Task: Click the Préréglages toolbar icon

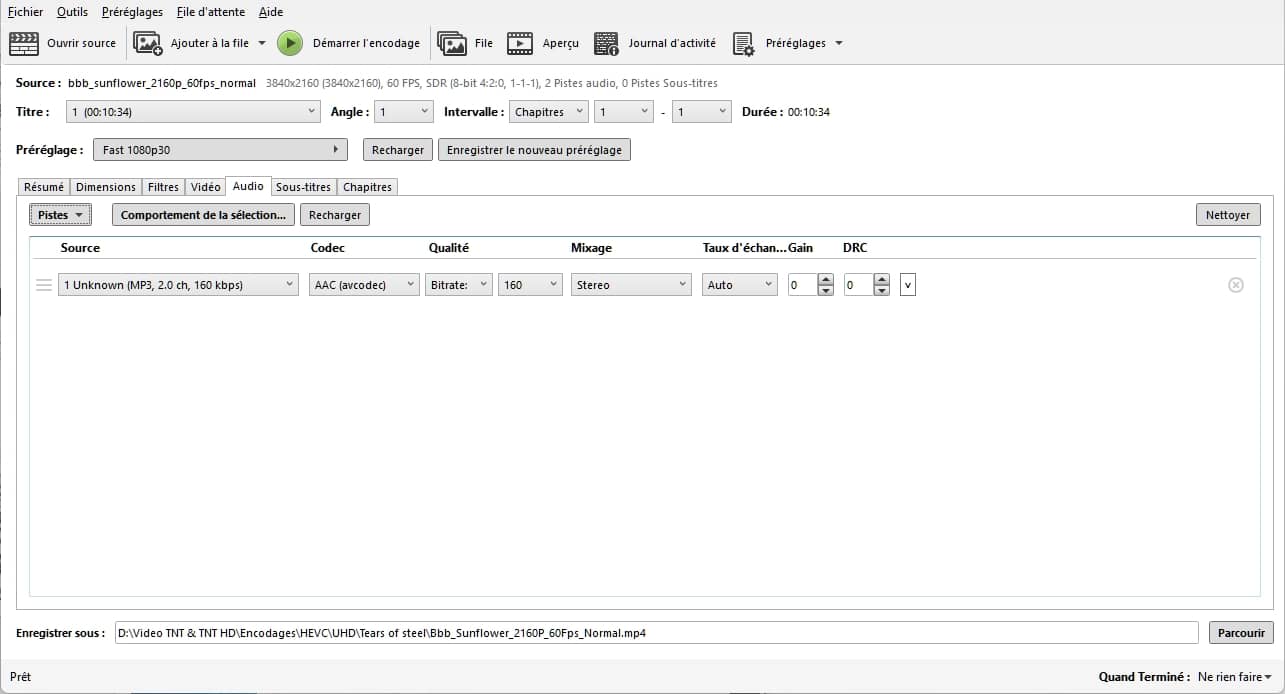Action: coord(743,43)
